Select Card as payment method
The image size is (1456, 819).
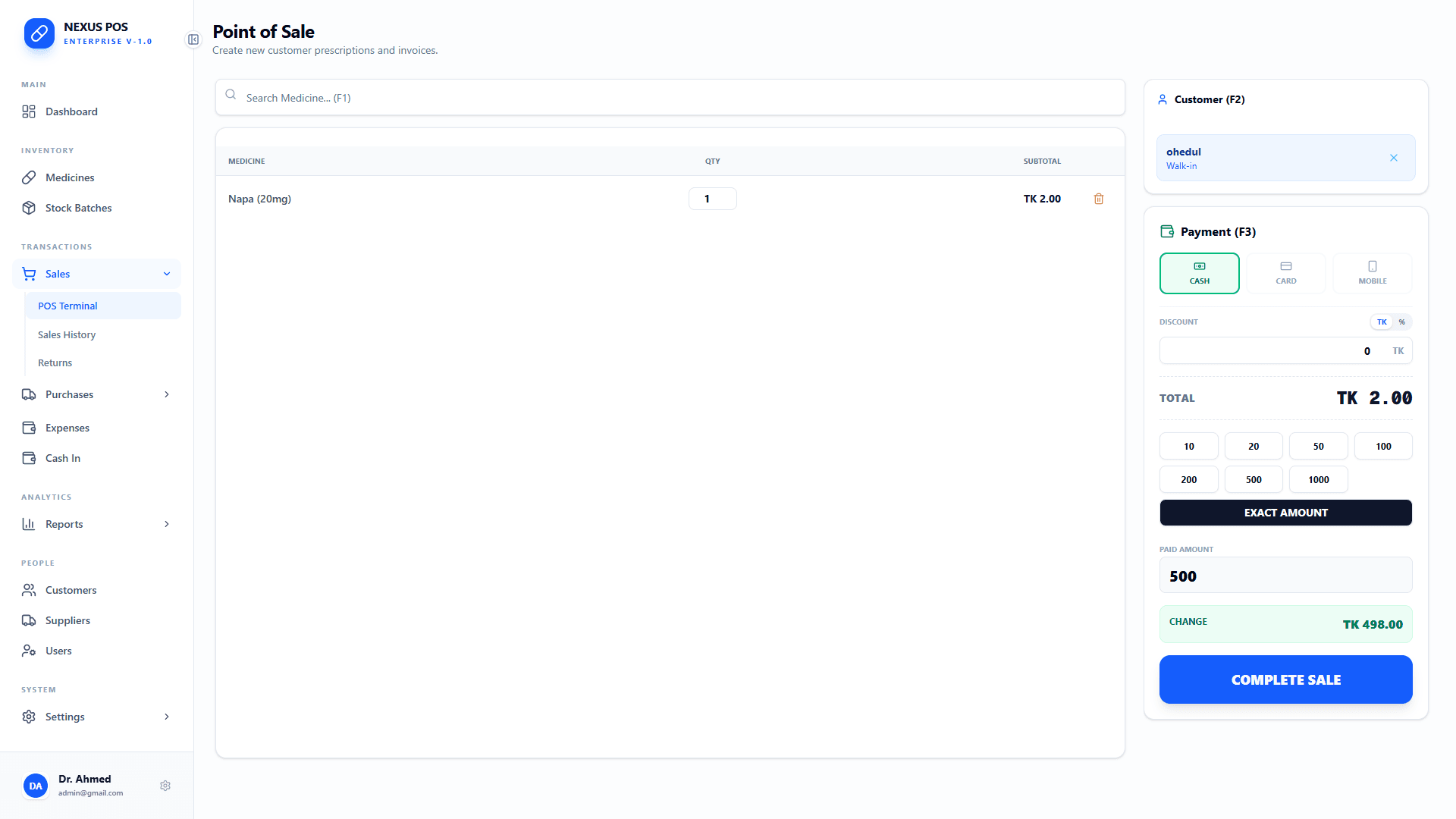click(1285, 272)
